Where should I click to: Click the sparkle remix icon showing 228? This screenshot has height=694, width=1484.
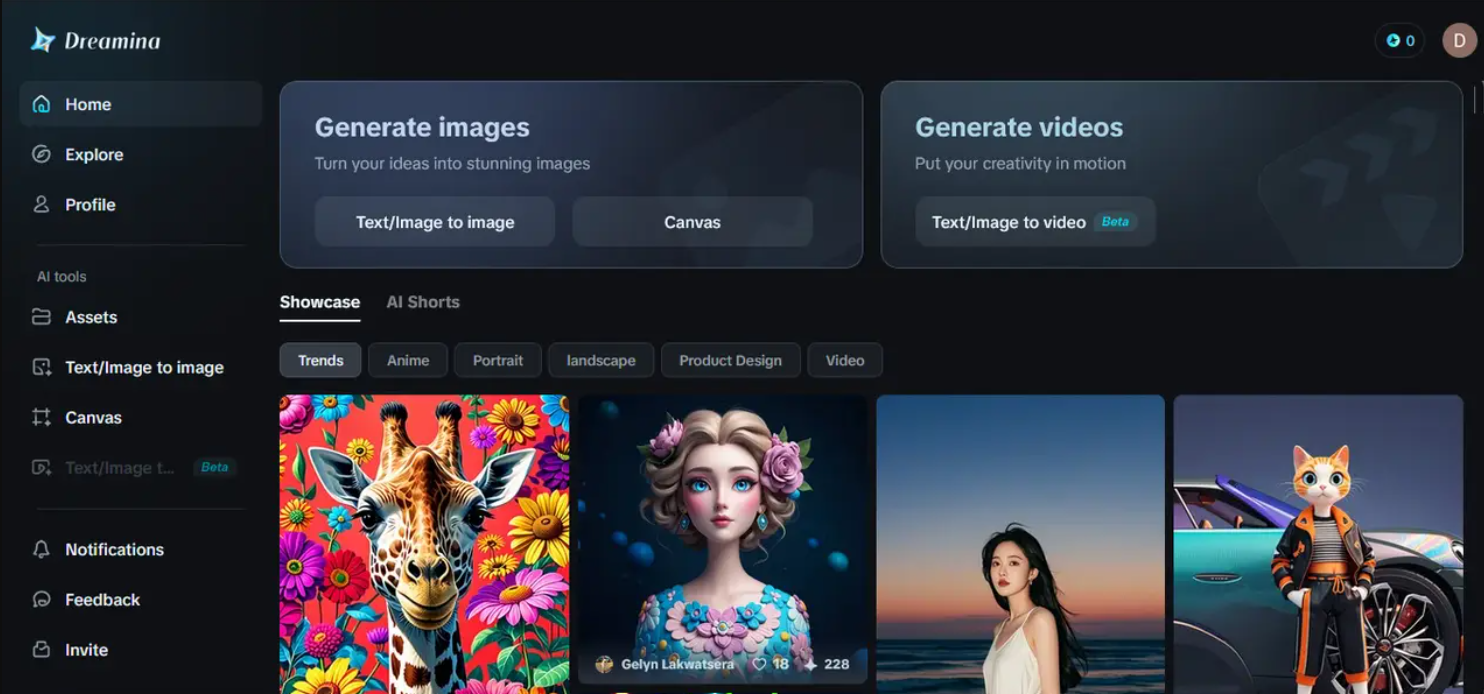(x=810, y=664)
